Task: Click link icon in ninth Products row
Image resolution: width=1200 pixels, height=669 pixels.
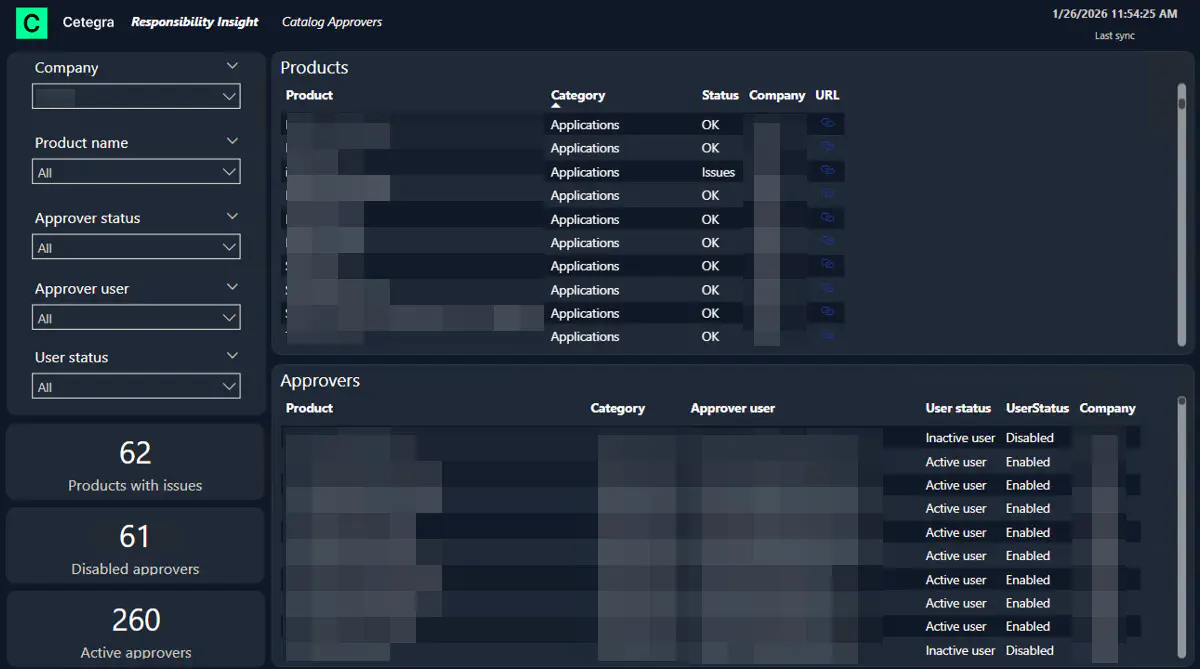Action: [827, 312]
